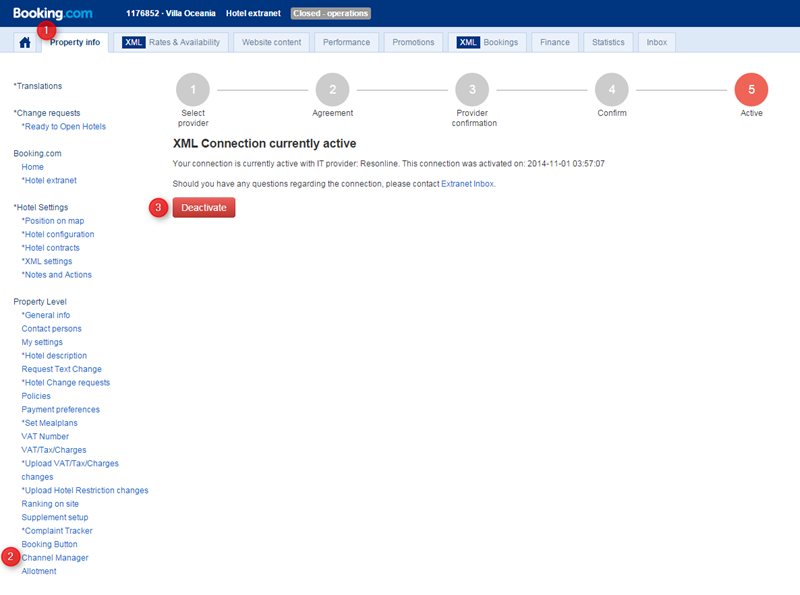
Task: Select step 3 Provider confirmation circle
Action: (472, 90)
